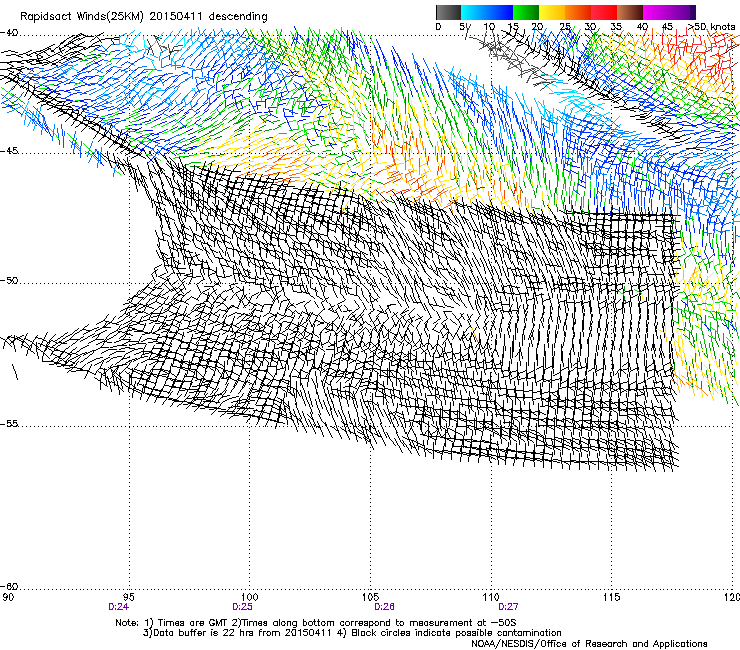
Task: Click the blue 10-15 knots legend swatch
Action: pyautogui.click(x=500, y=12)
